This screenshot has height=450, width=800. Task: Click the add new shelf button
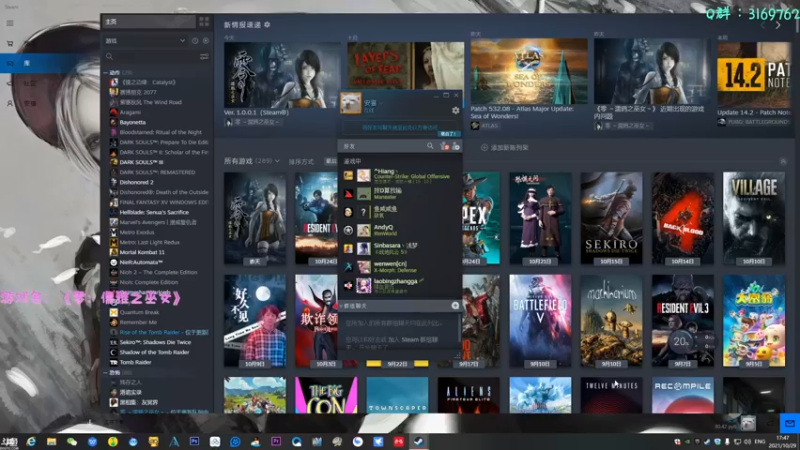(505, 147)
